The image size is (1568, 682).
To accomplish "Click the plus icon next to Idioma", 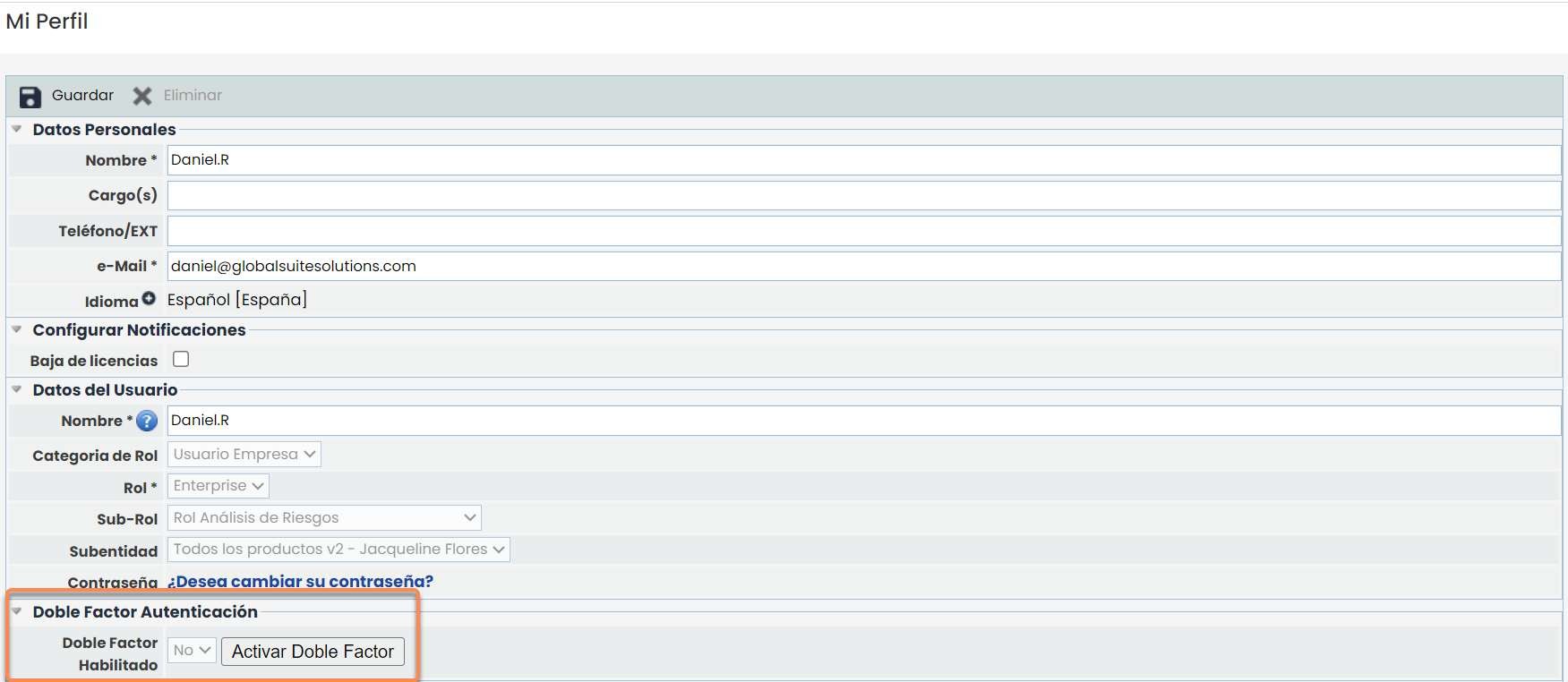I will (149, 299).
